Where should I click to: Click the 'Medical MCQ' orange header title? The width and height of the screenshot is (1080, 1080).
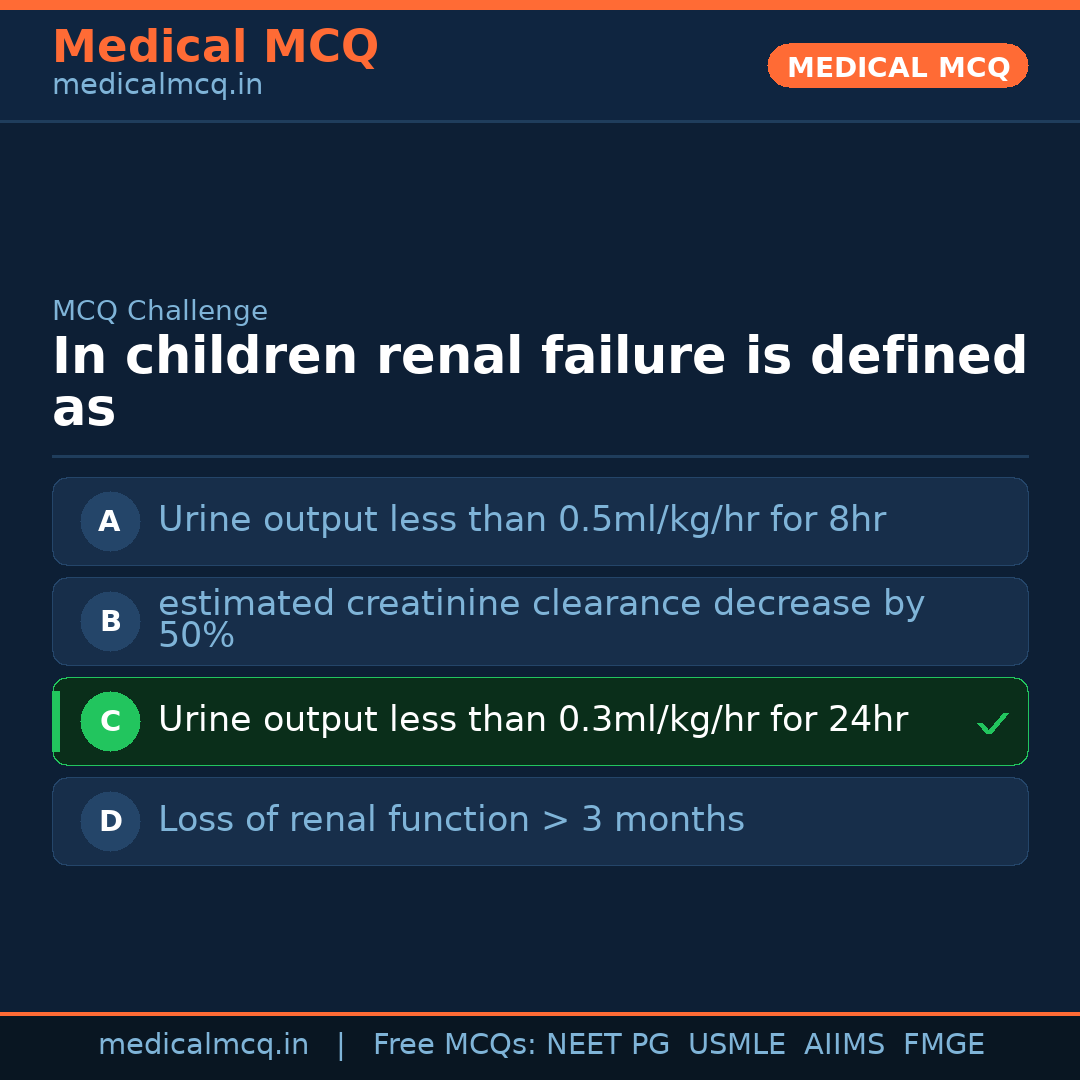[215, 47]
